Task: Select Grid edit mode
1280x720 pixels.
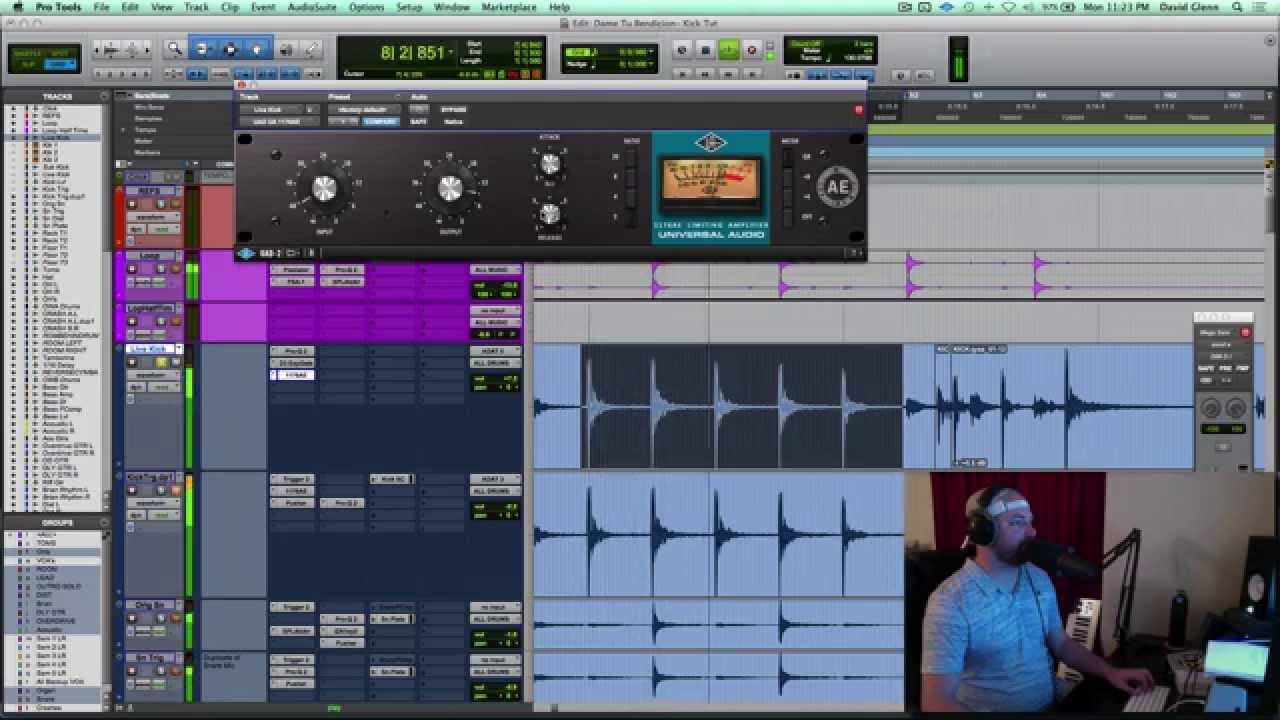Action: tap(59, 65)
